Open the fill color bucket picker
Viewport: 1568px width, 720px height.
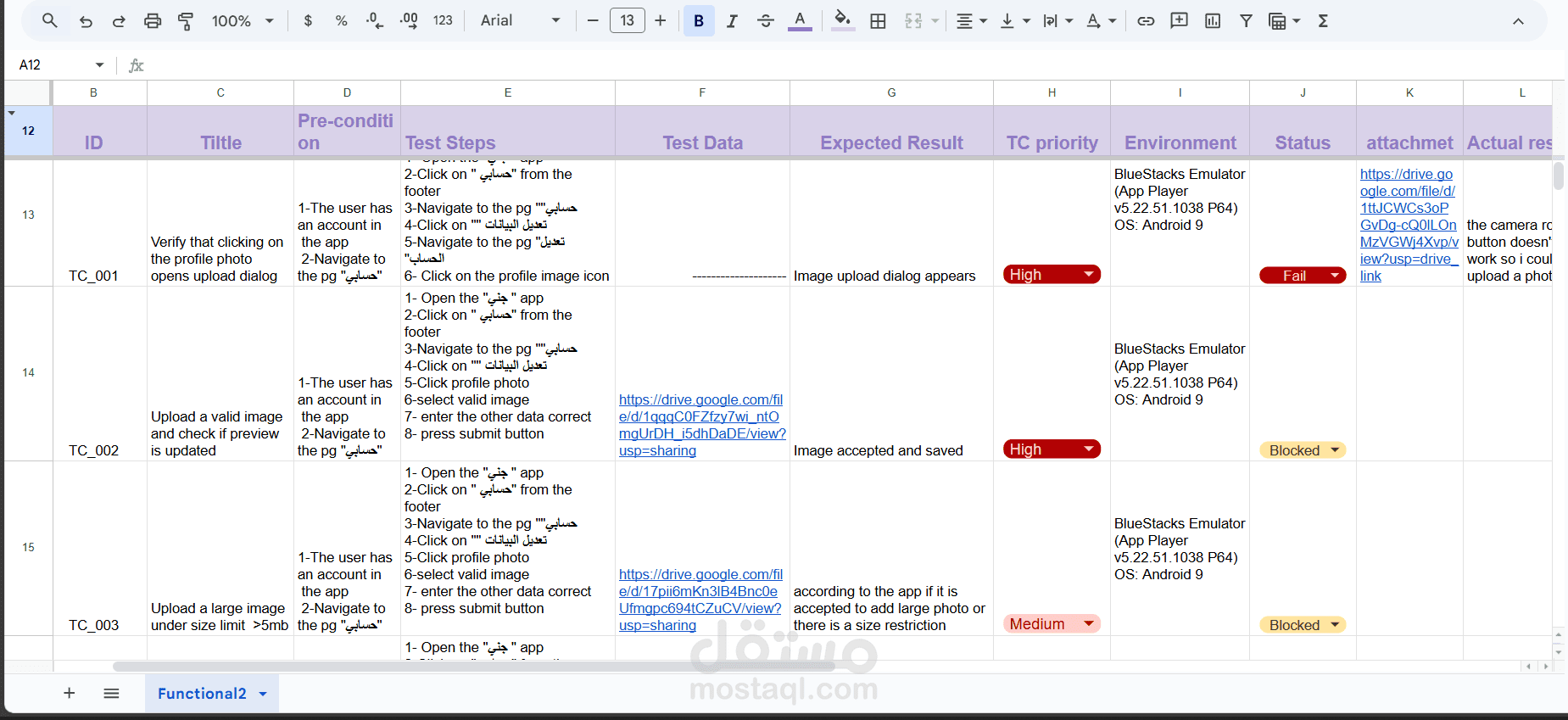842,21
